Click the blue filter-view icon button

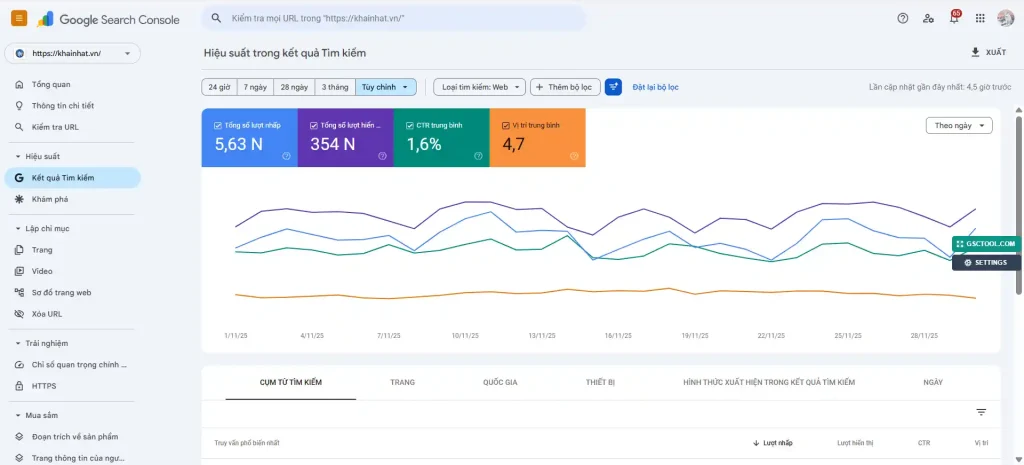tap(613, 87)
